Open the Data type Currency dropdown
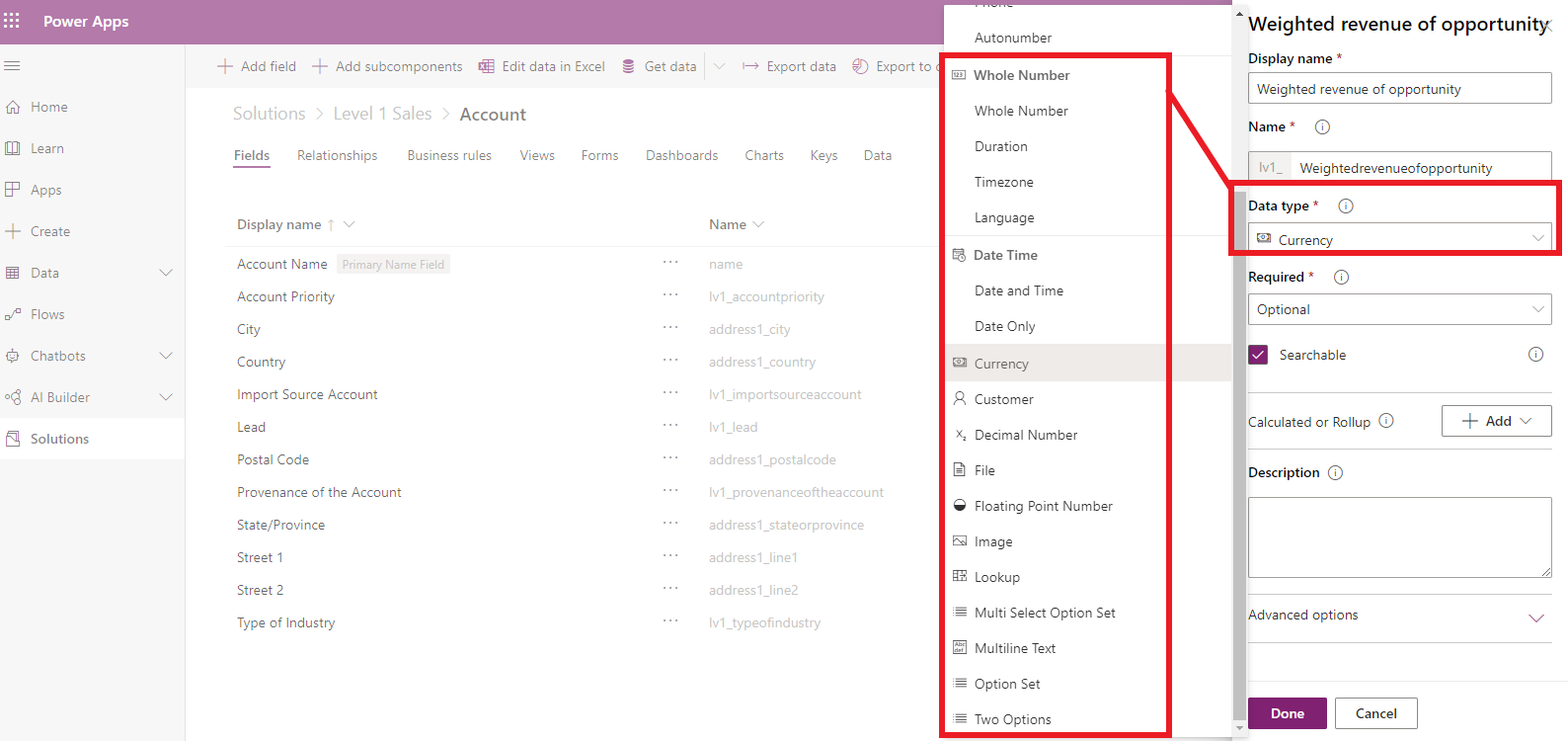1568x741 pixels. click(1400, 238)
